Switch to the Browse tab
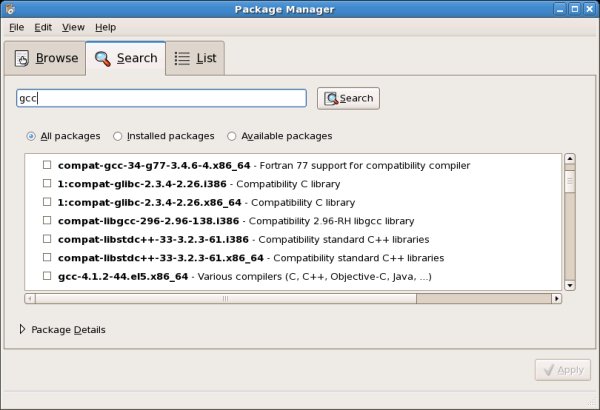 pyautogui.click(x=45, y=59)
